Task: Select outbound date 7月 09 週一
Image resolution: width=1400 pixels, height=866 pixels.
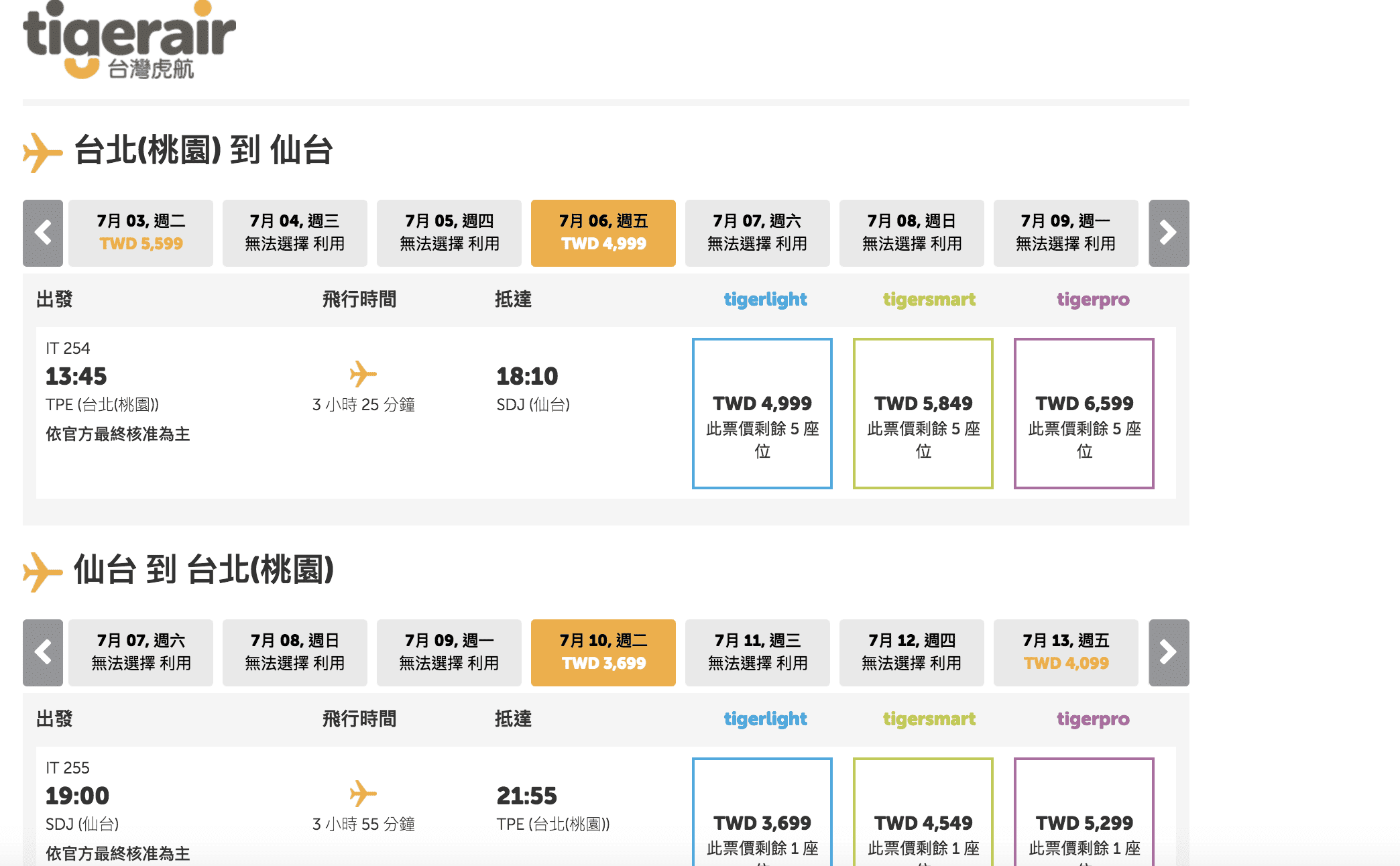Action: point(1066,233)
